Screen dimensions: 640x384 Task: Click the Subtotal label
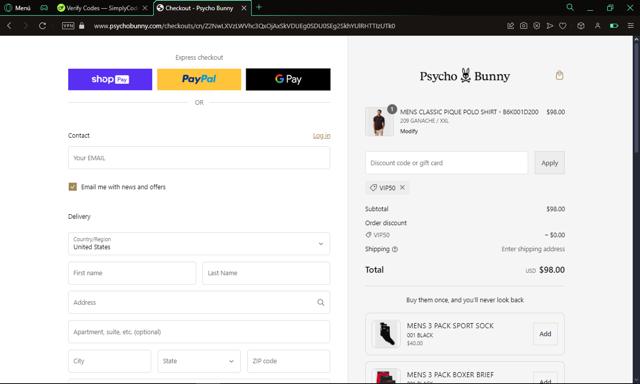pyautogui.click(x=376, y=209)
